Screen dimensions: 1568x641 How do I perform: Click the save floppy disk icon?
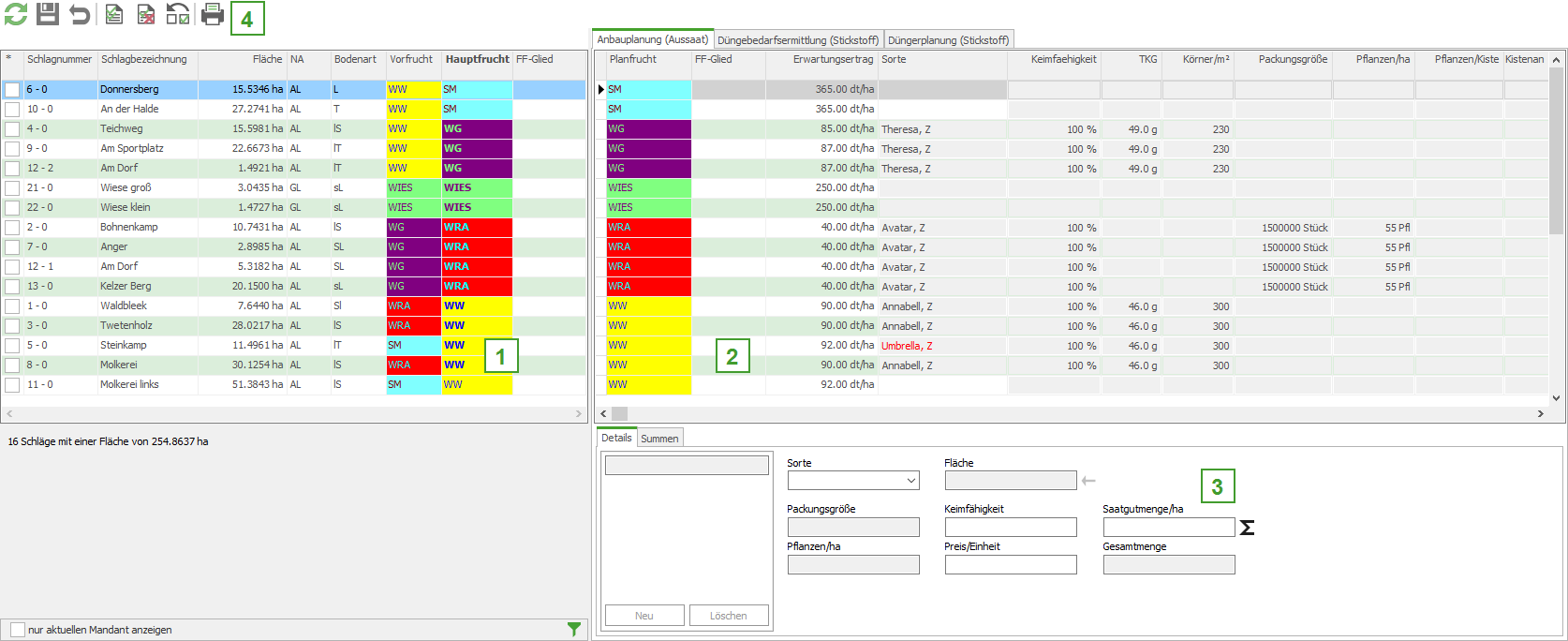point(48,14)
